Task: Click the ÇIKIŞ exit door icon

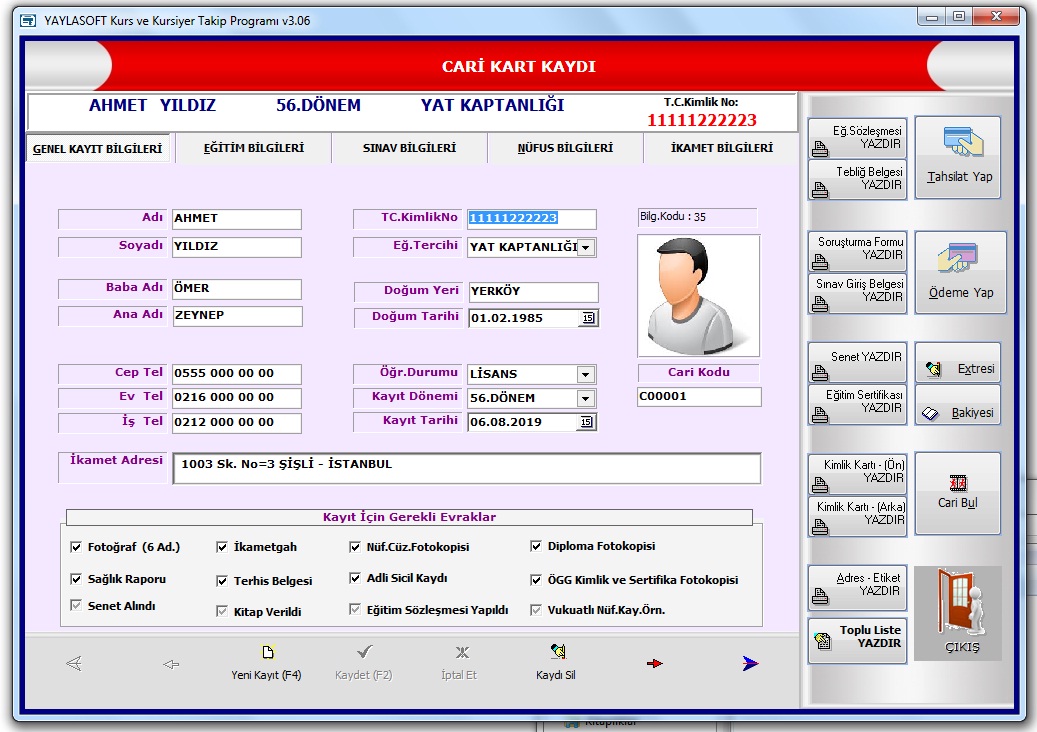Action: [961, 601]
